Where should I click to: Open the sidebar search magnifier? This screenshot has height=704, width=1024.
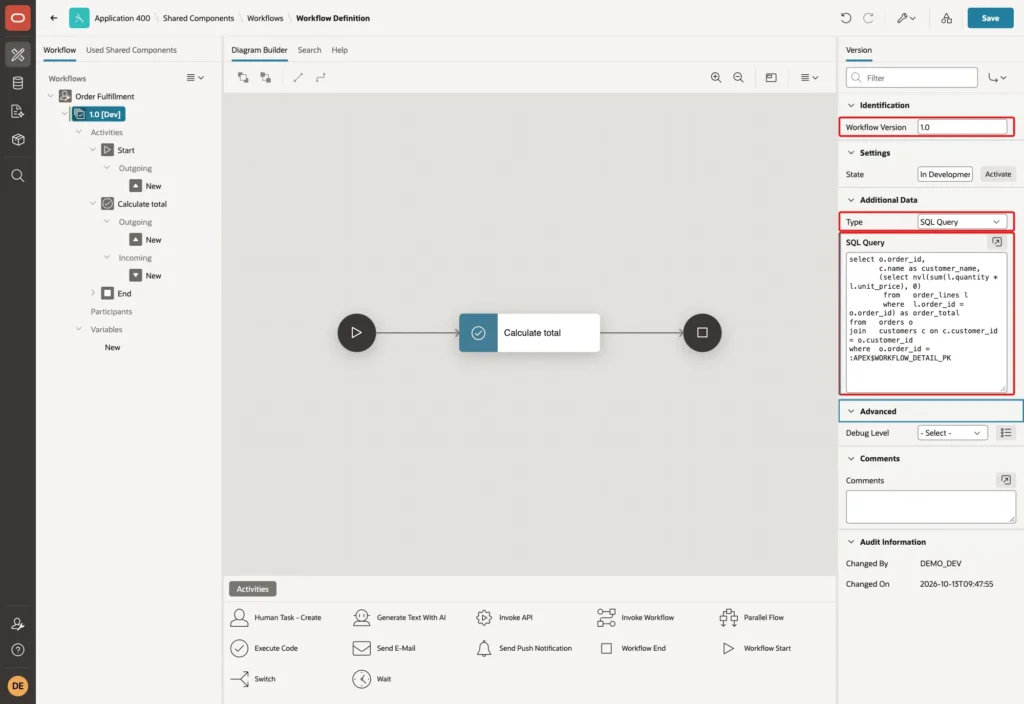coord(18,176)
